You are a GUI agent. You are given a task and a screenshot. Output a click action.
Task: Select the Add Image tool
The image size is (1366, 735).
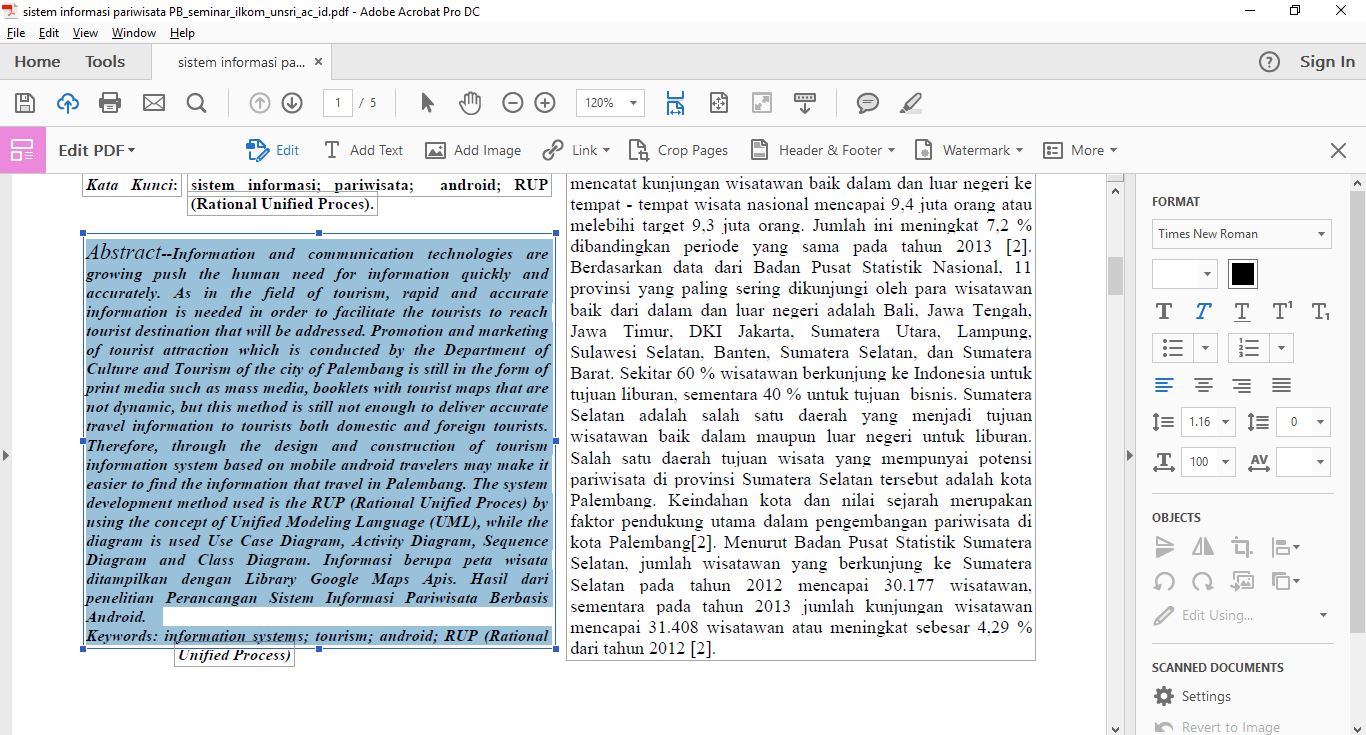(473, 150)
